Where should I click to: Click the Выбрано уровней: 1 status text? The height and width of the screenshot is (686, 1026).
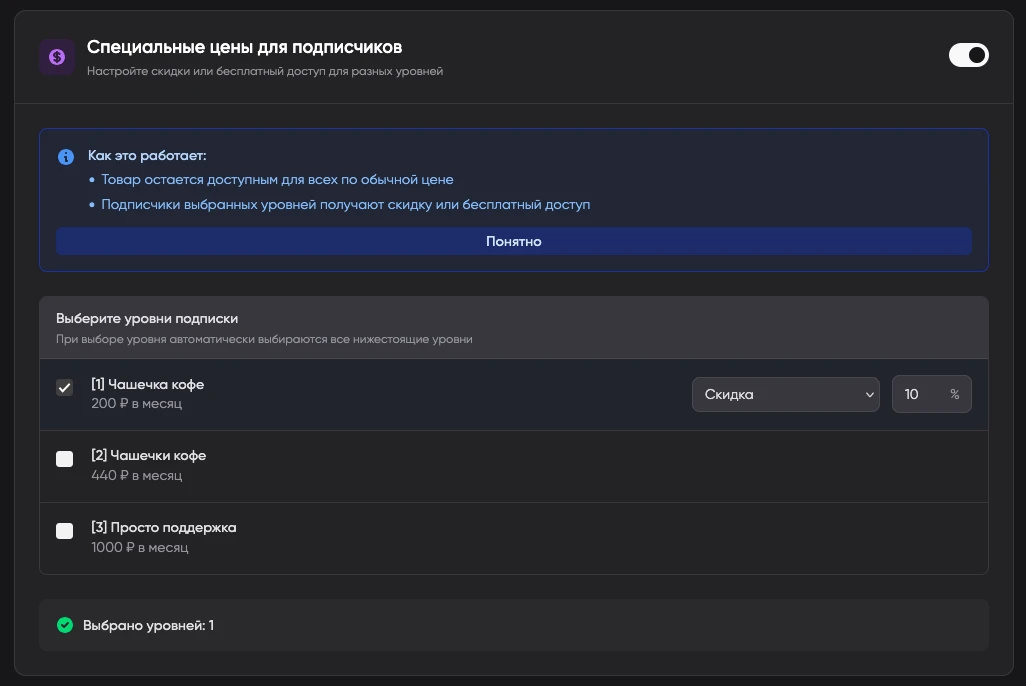(x=148, y=625)
